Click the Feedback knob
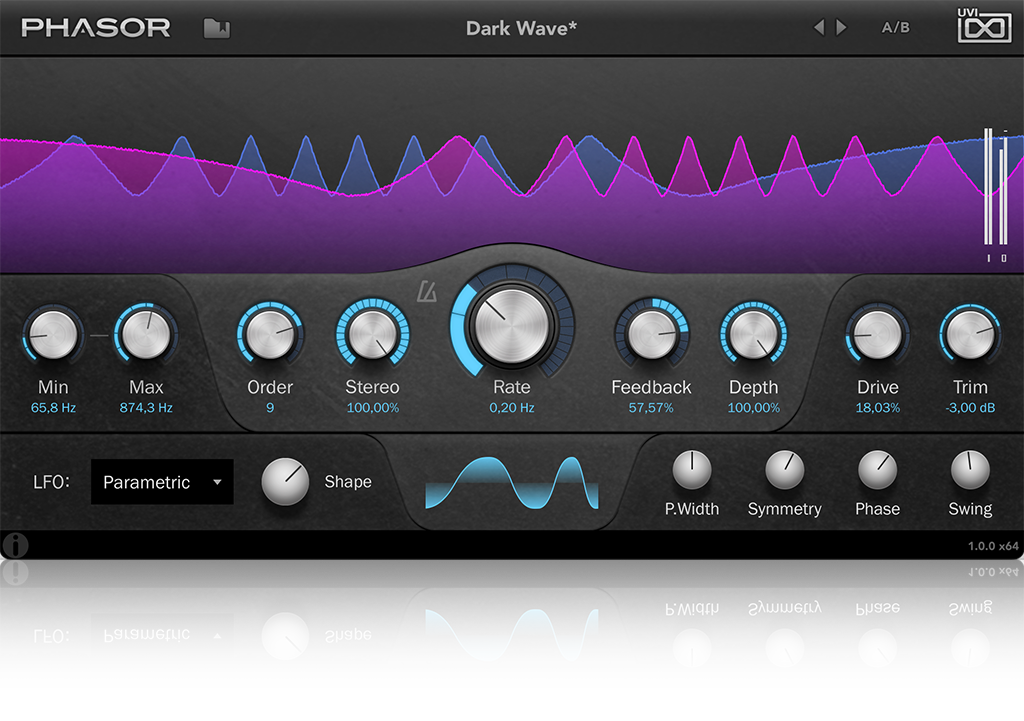This screenshot has width=1024, height=721. tap(651, 334)
